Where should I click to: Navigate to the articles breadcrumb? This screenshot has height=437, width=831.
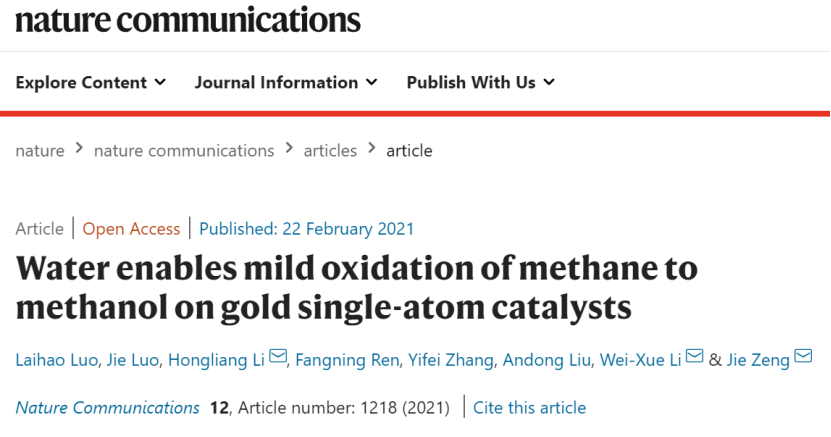pos(330,151)
